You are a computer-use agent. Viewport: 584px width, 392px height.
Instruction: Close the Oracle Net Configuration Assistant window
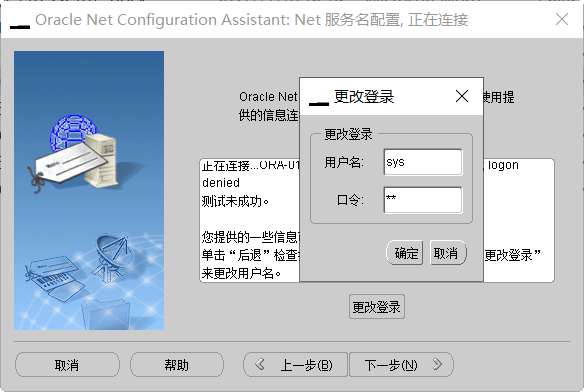pyautogui.click(x=562, y=19)
